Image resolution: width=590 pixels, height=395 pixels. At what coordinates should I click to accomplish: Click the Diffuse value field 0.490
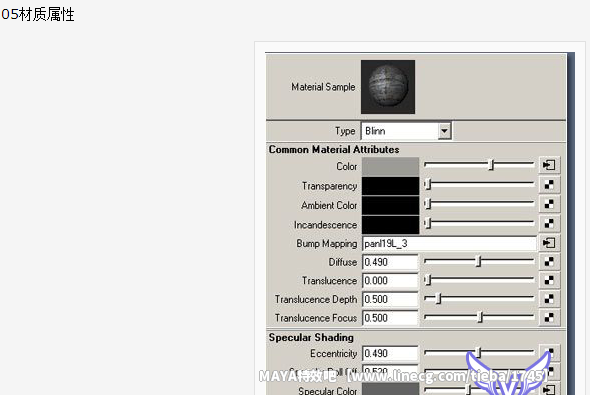point(390,262)
